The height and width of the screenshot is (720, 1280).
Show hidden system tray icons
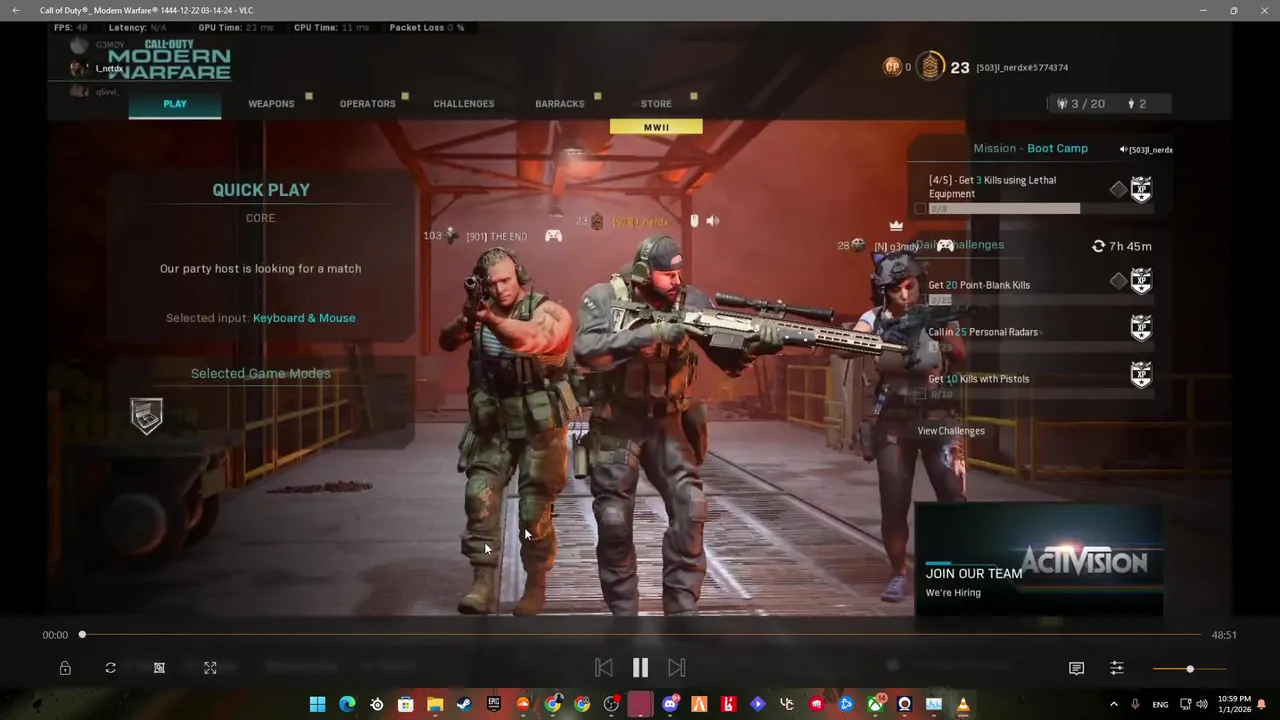[x=1113, y=704]
